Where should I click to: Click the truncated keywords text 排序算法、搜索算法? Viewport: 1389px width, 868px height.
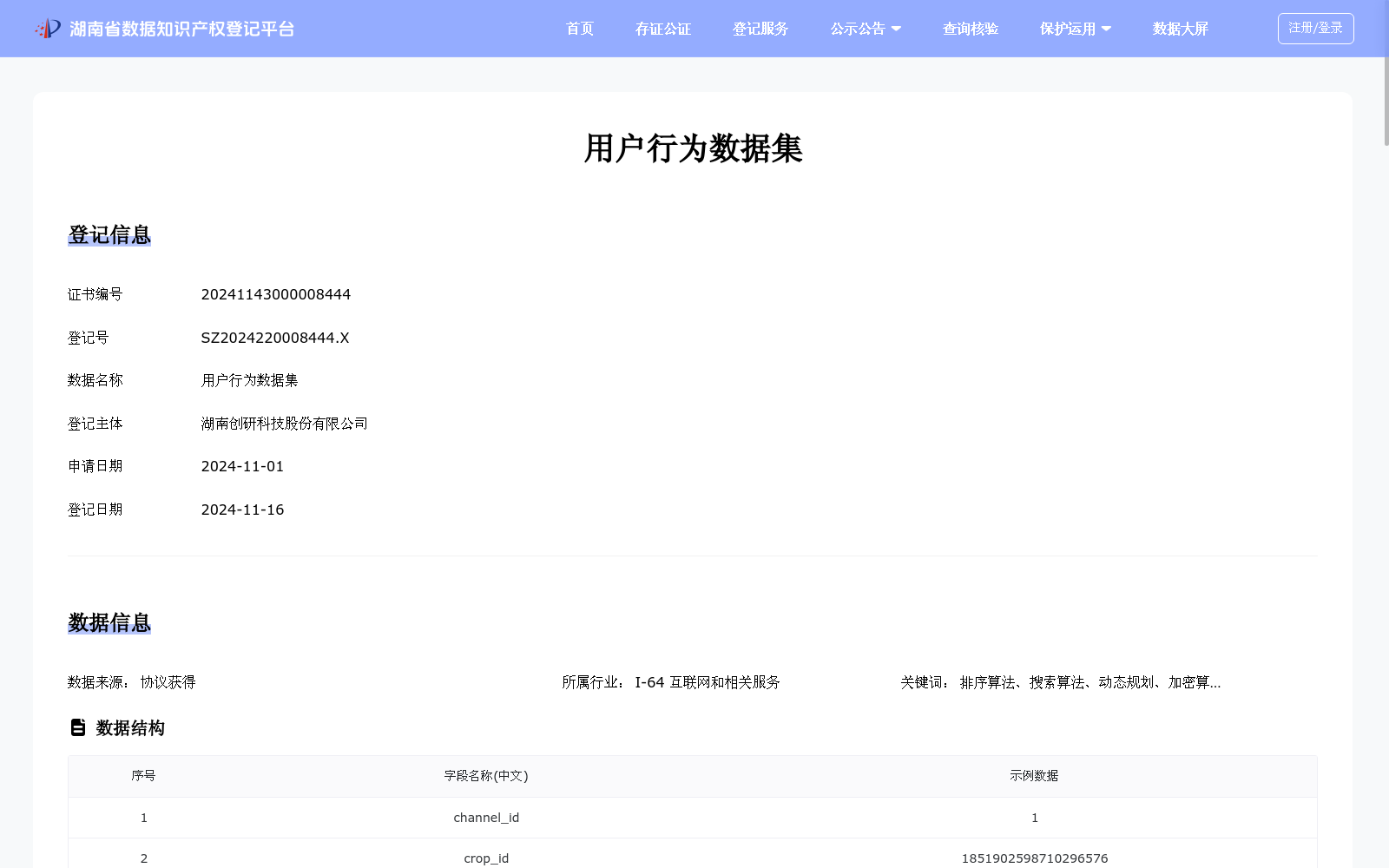pos(1090,682)
